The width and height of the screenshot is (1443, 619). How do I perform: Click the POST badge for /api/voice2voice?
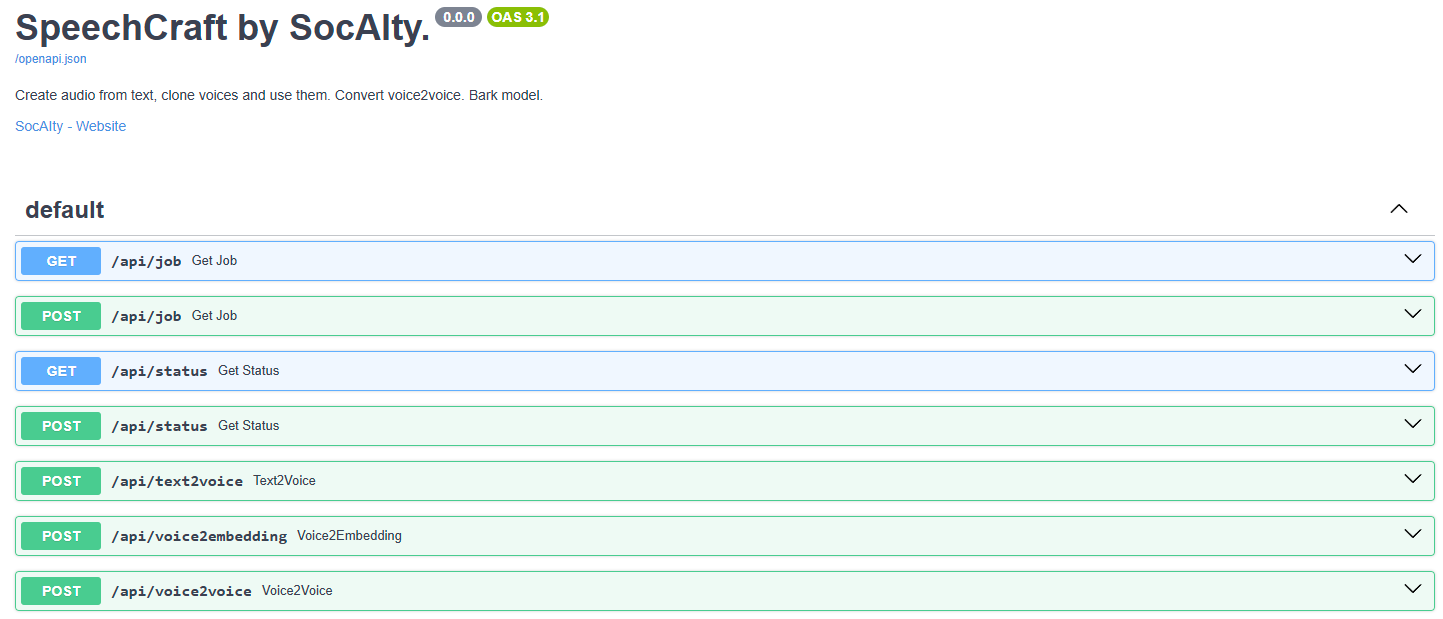[61, 591]
